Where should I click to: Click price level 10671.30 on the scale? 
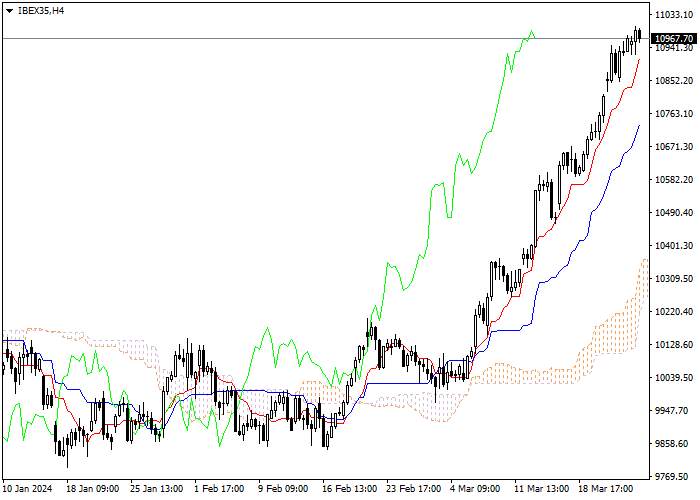[674, 147]
